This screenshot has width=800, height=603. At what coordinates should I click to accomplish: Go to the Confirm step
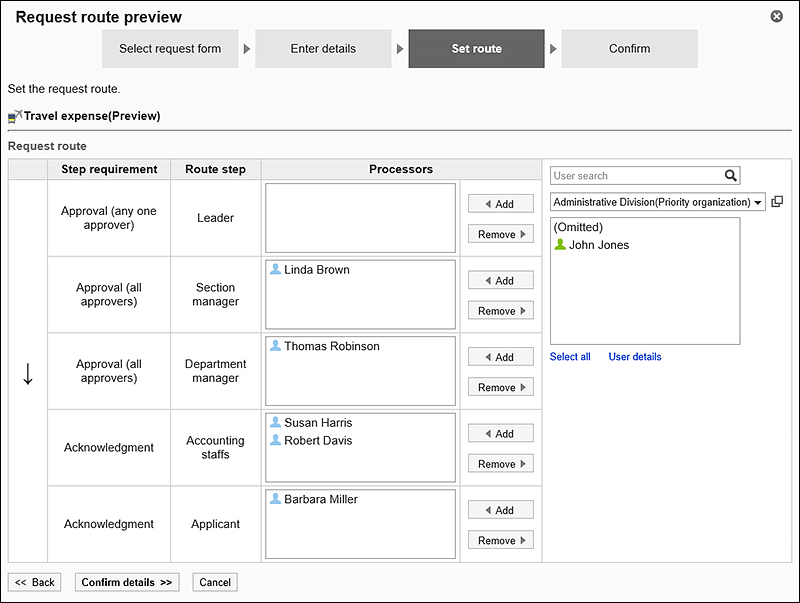630,48
